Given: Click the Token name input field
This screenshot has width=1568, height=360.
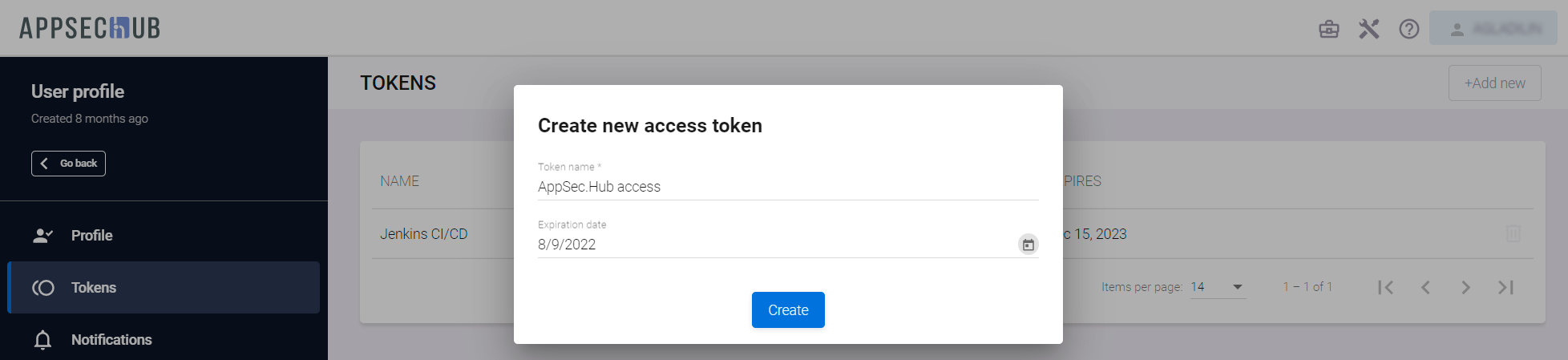Looking at the screenshot, I should tap(787, 187).
